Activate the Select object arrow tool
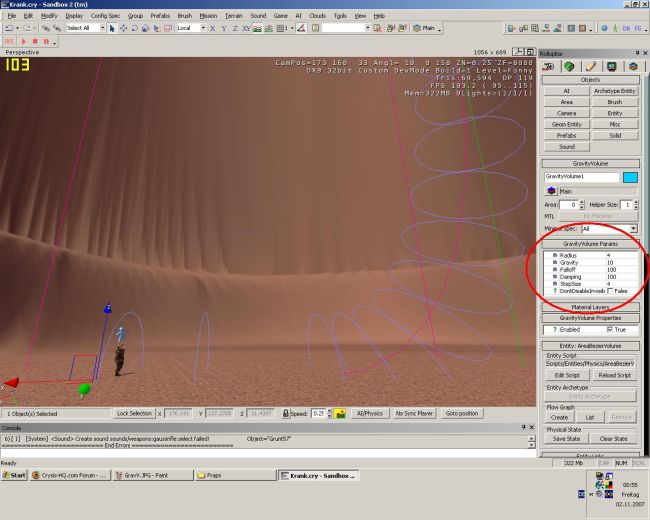The image size is (650, 520). click(x=112, y=28)
